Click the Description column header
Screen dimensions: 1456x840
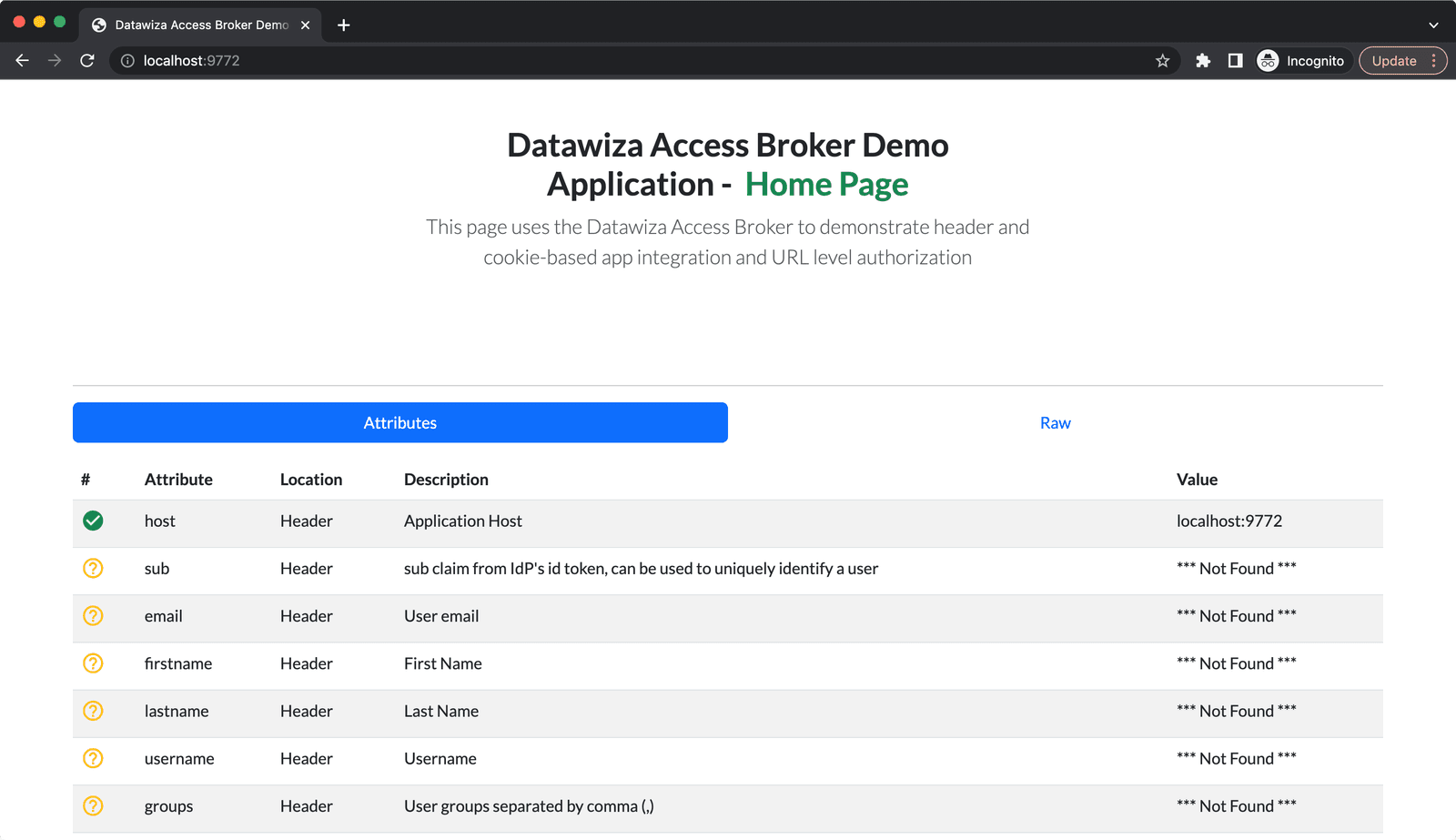(446, 480)
